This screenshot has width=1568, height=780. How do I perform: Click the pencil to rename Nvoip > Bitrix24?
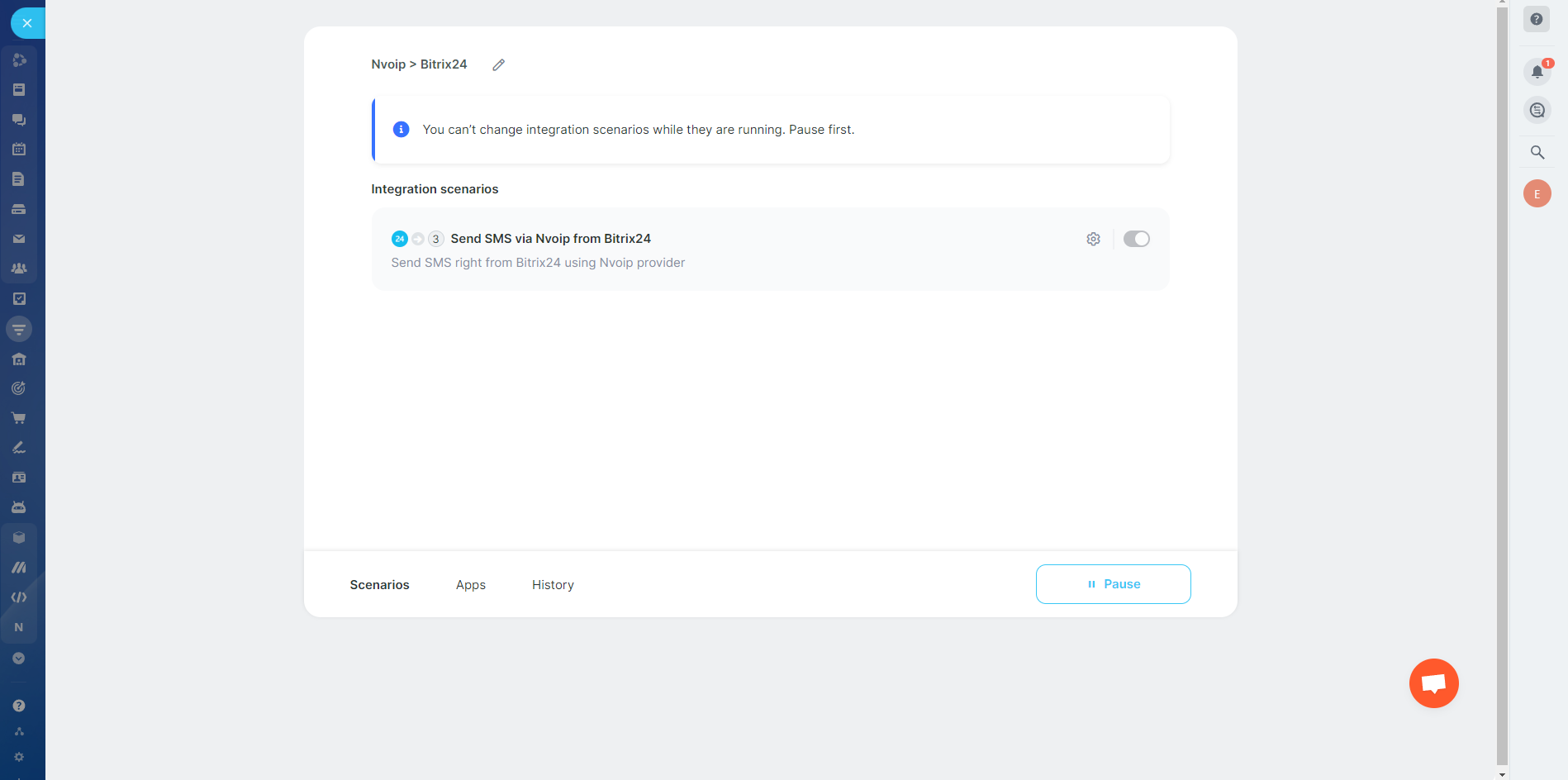[498, 64]
